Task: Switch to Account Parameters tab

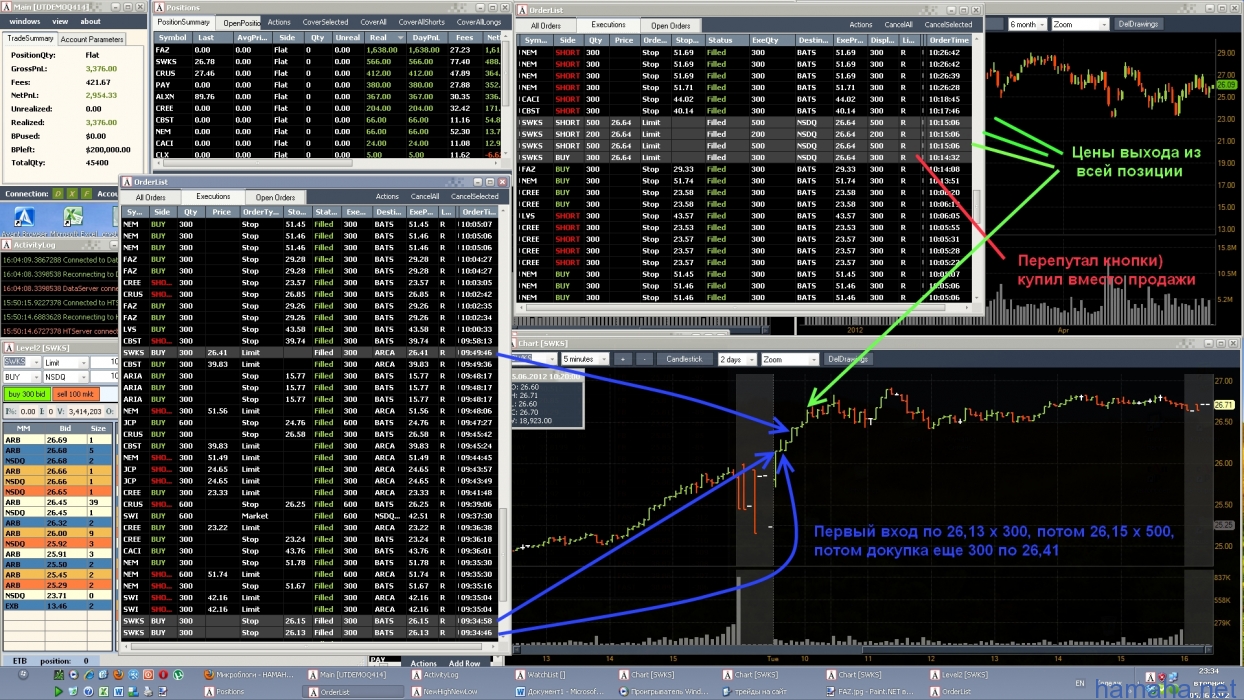Action: 92,39
